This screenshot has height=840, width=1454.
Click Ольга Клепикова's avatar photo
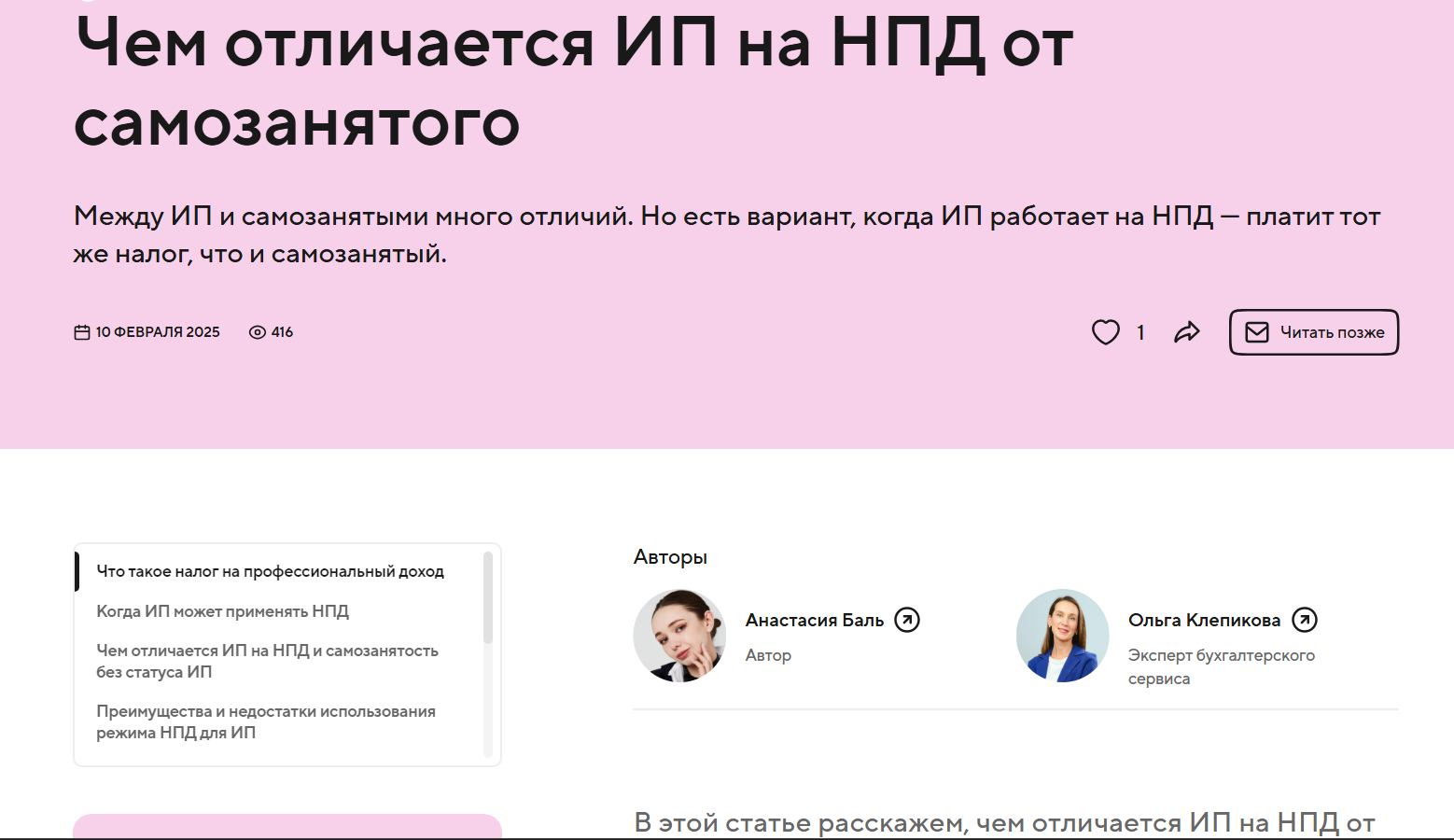click(1063, 636)
